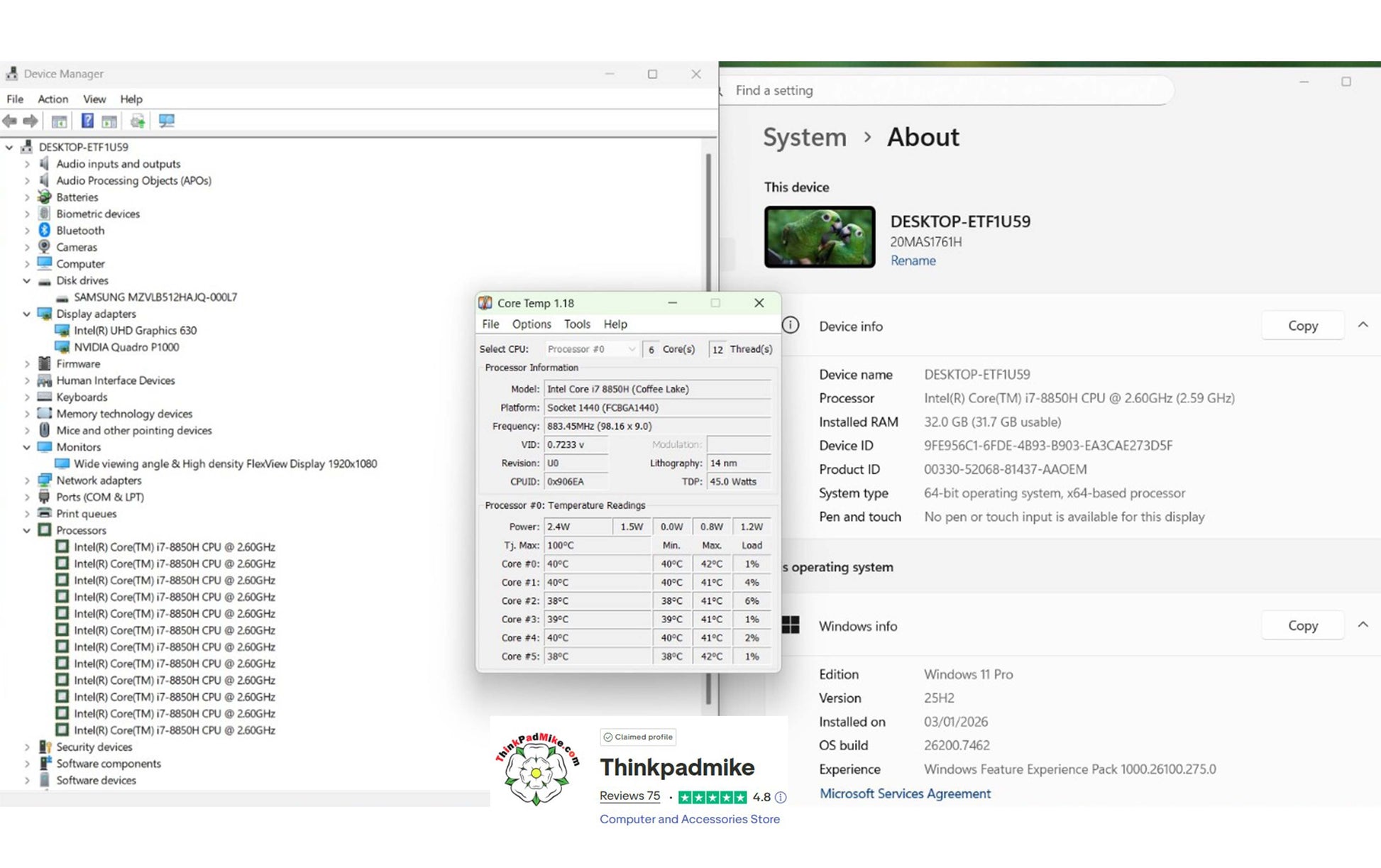Open the Select CPU Processor #0 dropdown

(592, 349)
